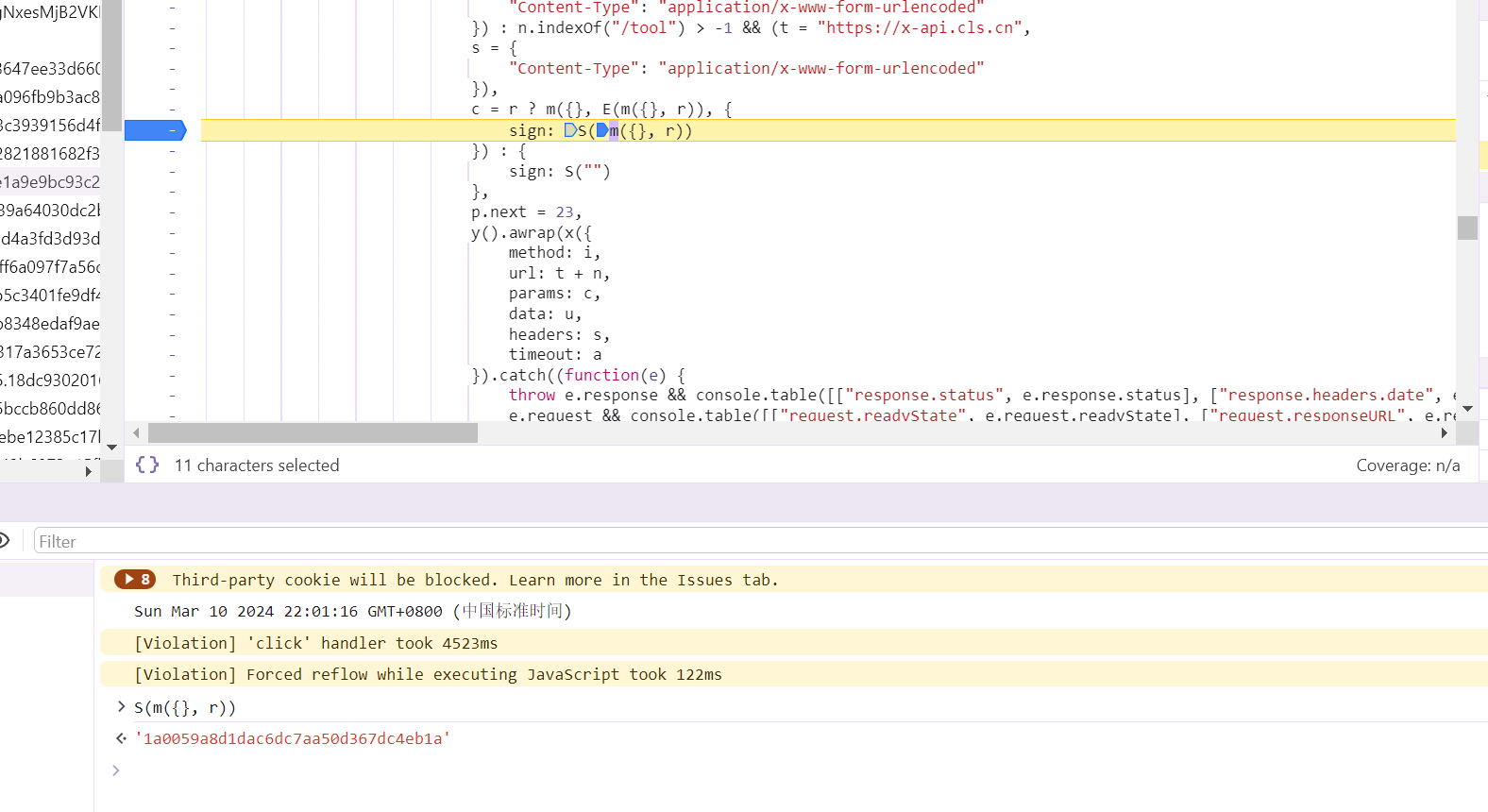1488x812 pixels.
Task: Click the pretty print curly braces icon
Action: click(147, 465)
